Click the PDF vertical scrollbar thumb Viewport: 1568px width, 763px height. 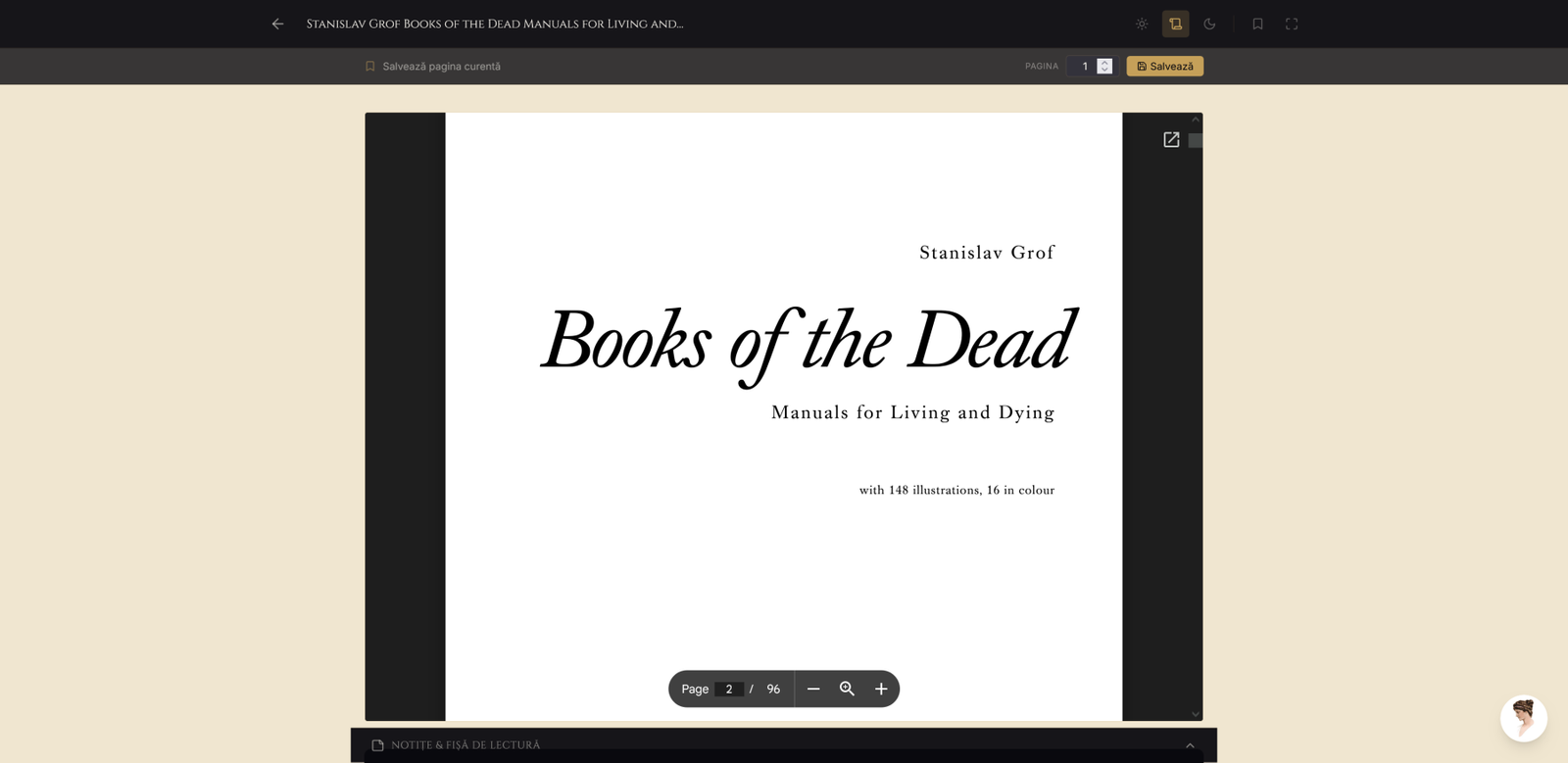point(1196,140)
